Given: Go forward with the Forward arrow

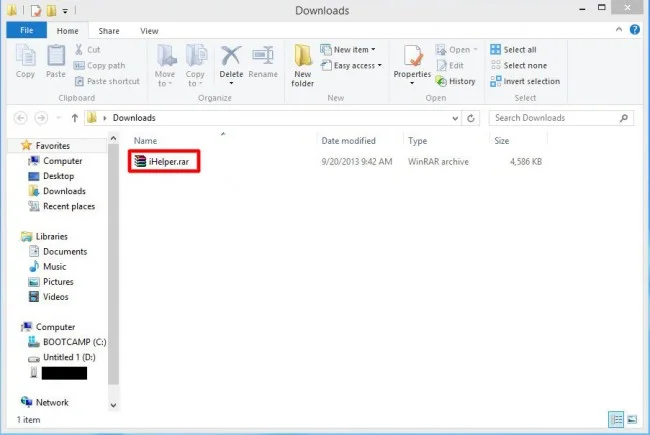Looking at the screenshot, I should [41, 118].
